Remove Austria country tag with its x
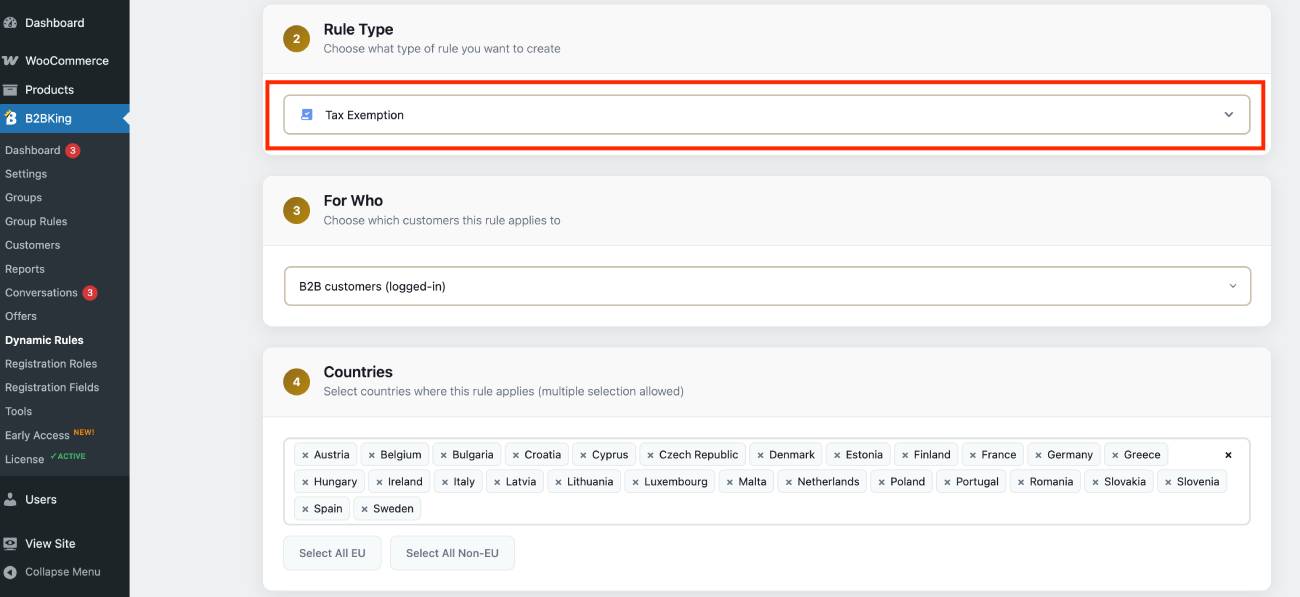Image resolution: width=1300 pixels, height=597 pixels. pos(305,455)
